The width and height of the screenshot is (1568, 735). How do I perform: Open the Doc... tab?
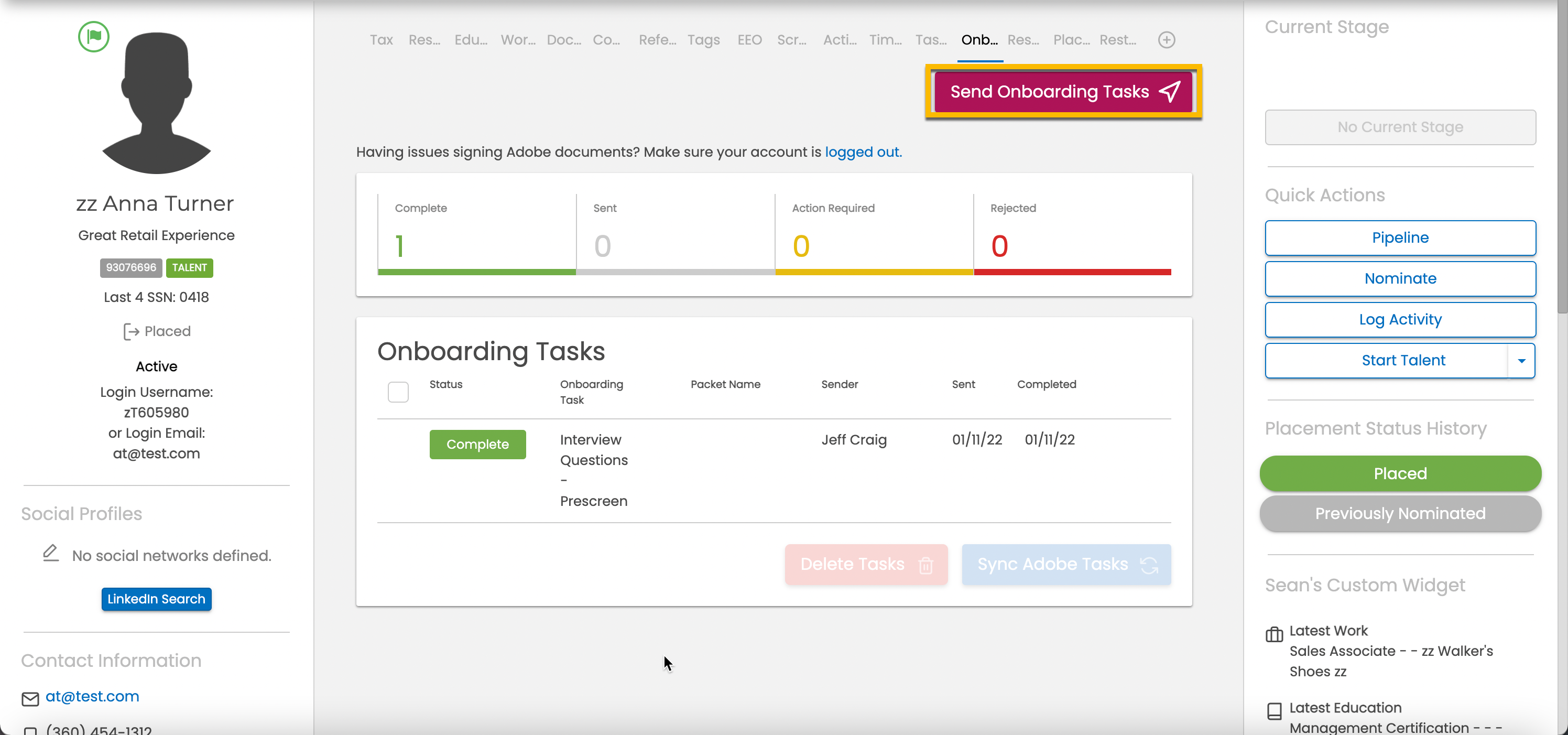click(564, 40)
